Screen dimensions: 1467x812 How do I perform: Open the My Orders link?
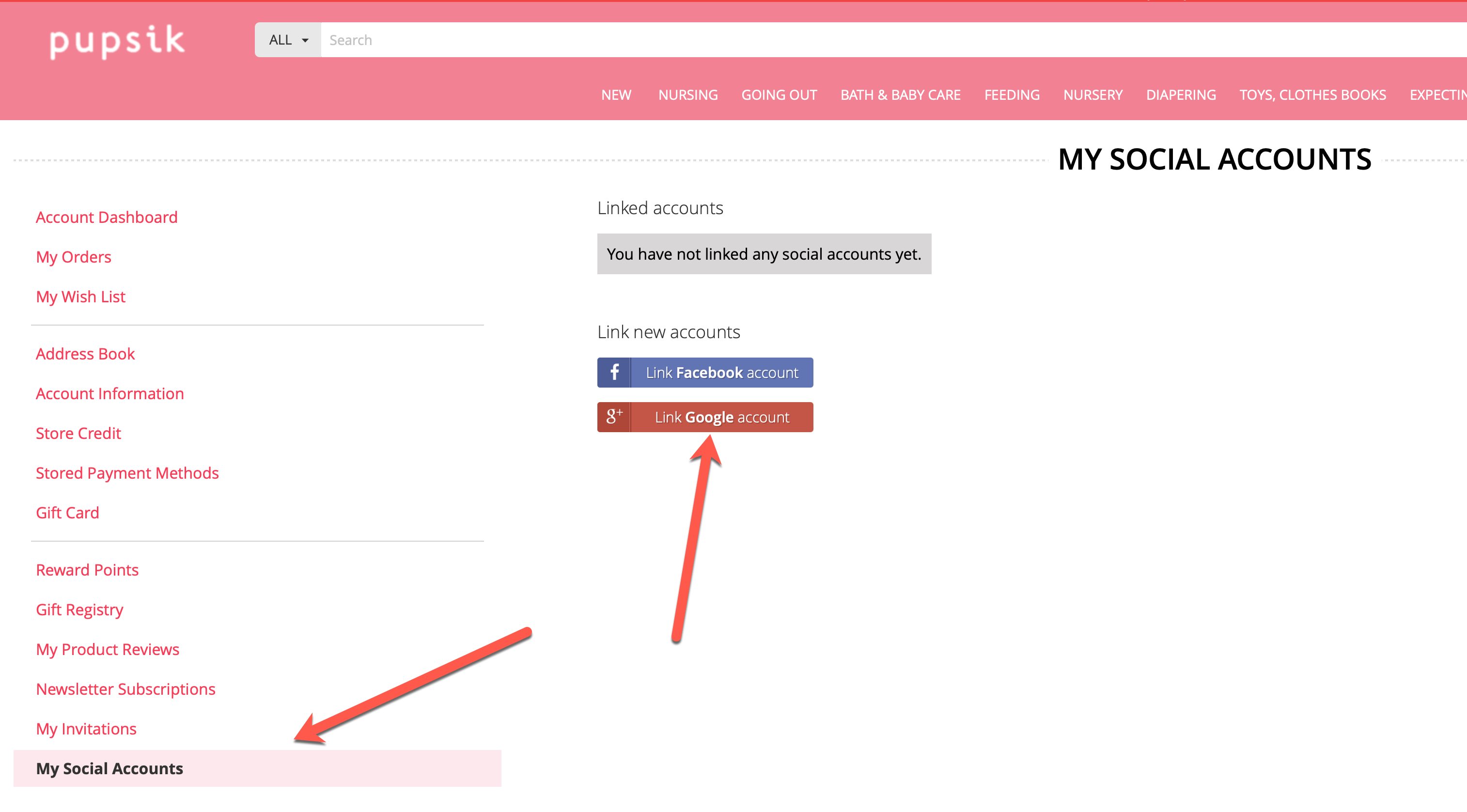coord(74,257)
